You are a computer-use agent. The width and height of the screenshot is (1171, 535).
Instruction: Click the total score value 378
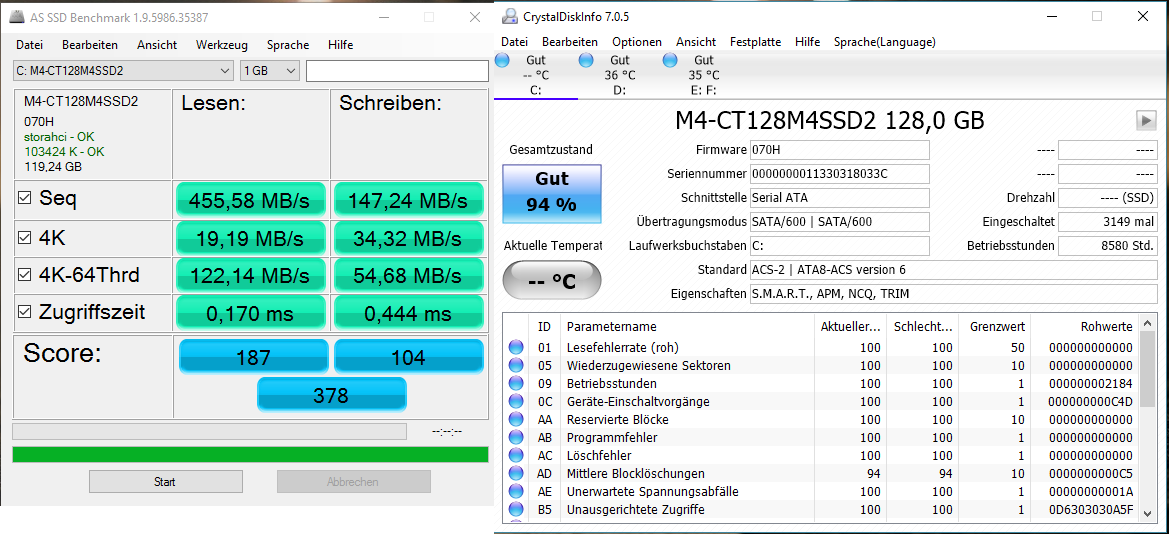332,395
